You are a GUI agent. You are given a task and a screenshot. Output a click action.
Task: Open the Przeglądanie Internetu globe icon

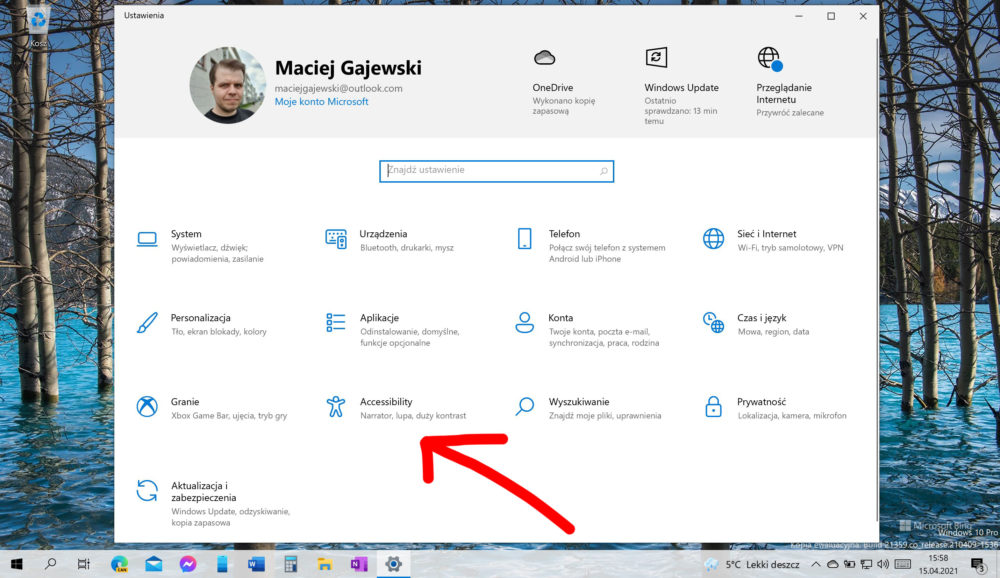(x=770, y=59)
